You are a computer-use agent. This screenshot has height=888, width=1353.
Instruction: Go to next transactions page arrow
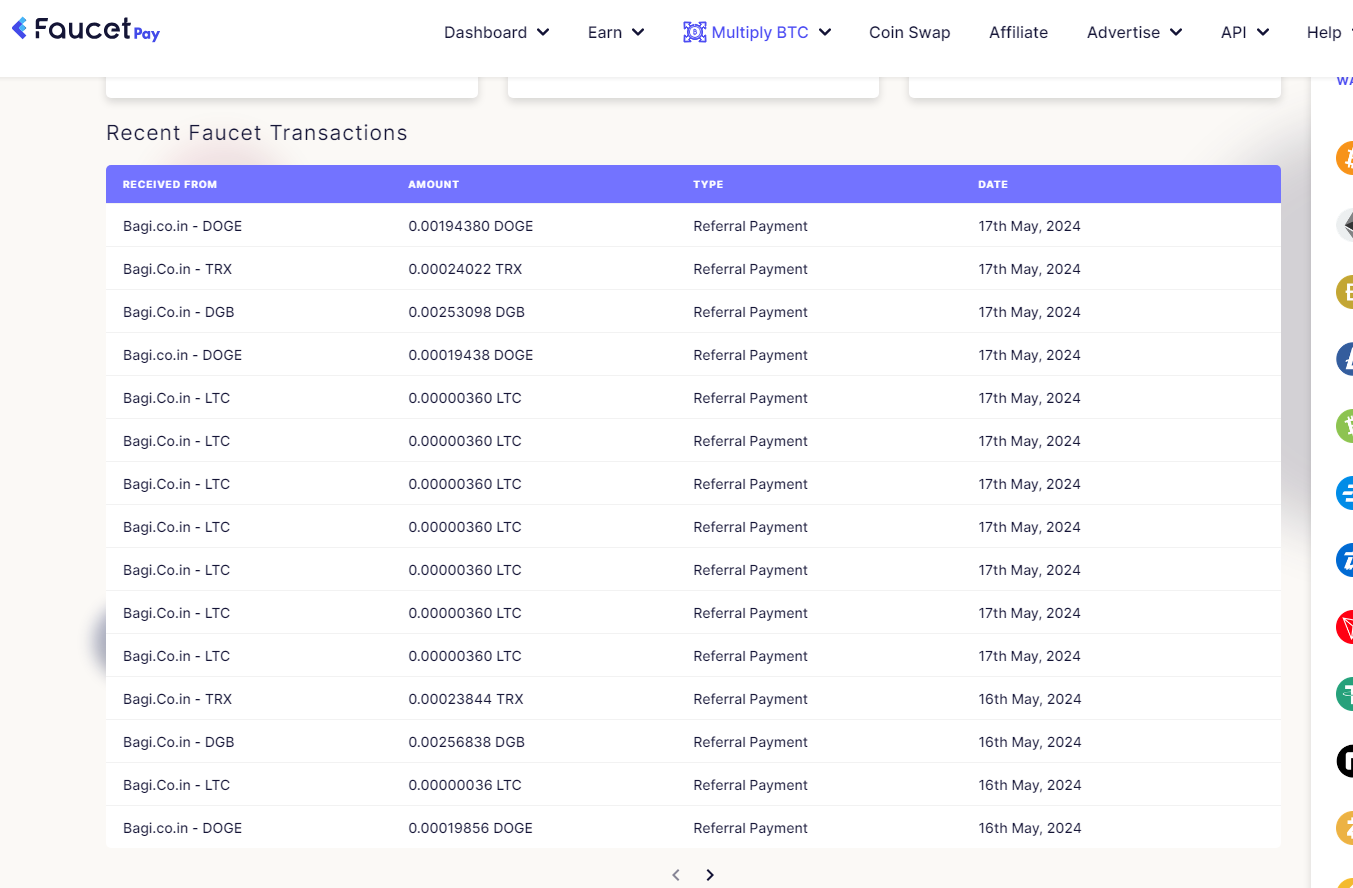point(710,875)
